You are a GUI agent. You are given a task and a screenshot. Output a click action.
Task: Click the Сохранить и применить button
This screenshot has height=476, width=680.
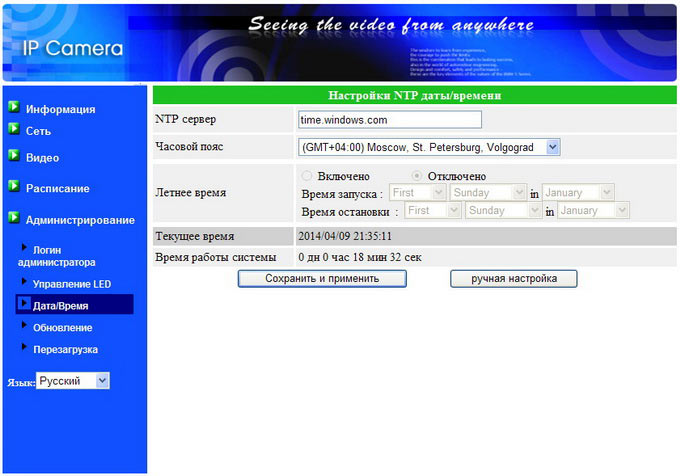point(322,279)
